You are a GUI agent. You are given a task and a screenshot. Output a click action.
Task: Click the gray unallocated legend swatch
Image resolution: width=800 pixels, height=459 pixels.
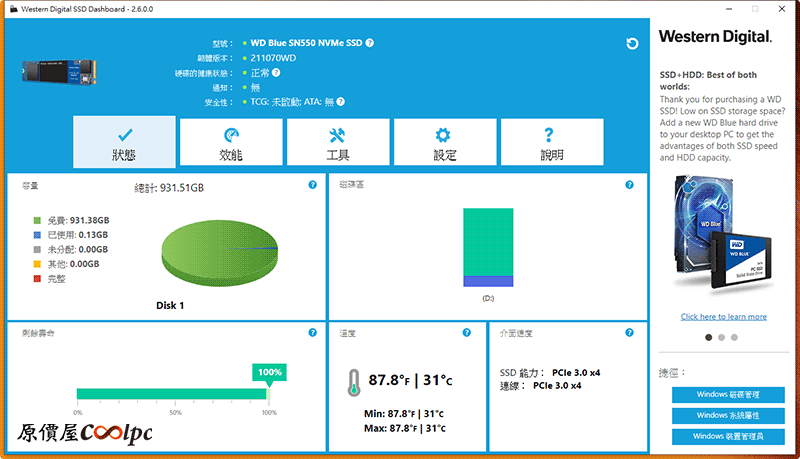(x=37, y=249)
